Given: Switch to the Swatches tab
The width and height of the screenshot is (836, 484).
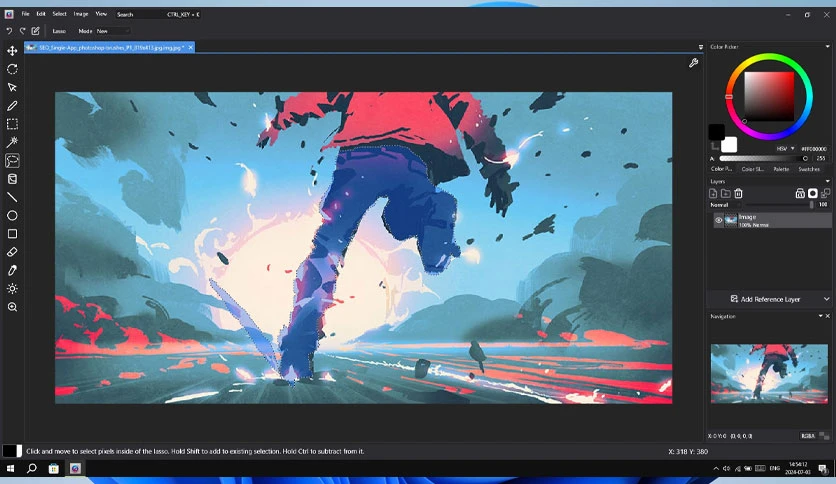Looking at the screenshot, I should [809, 169].
